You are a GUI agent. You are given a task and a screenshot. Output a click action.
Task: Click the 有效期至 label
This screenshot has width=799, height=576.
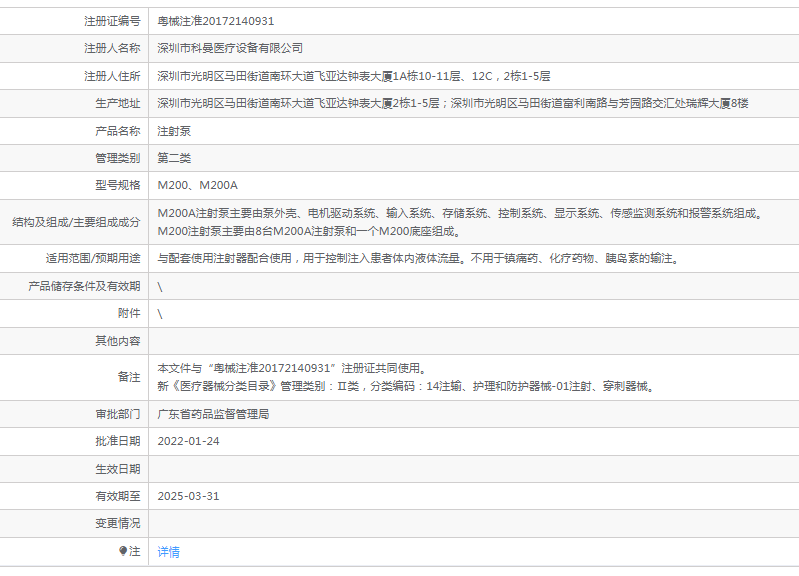pyautogui.click(x=118, y=496)
